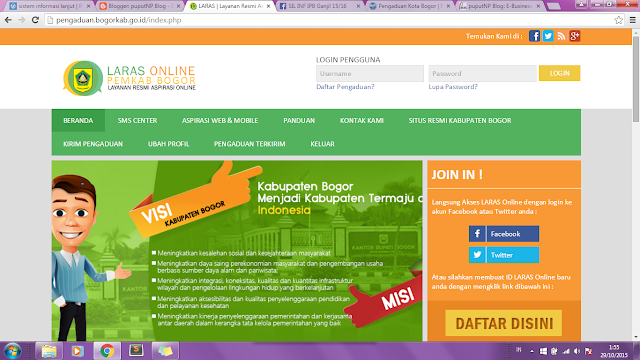Bookmark page with star icon
640x360 pixels.
click(x=618, y=20)
